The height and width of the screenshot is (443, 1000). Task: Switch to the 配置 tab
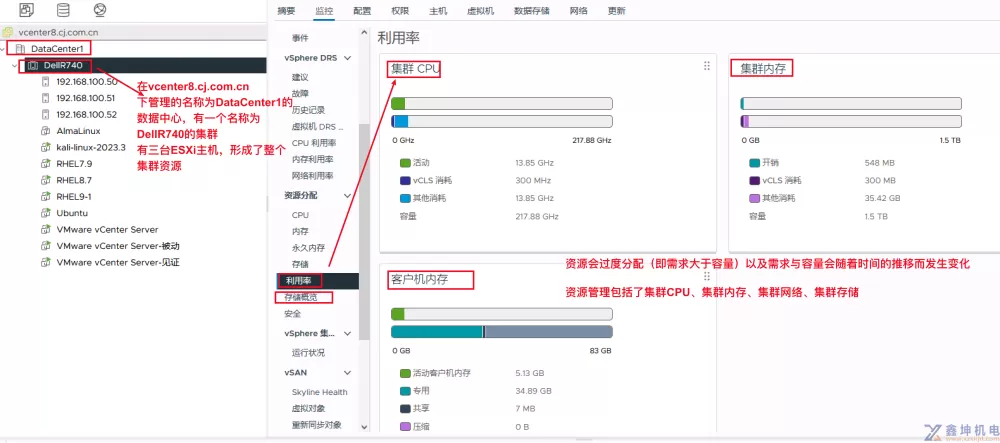(x=362, y=11)
